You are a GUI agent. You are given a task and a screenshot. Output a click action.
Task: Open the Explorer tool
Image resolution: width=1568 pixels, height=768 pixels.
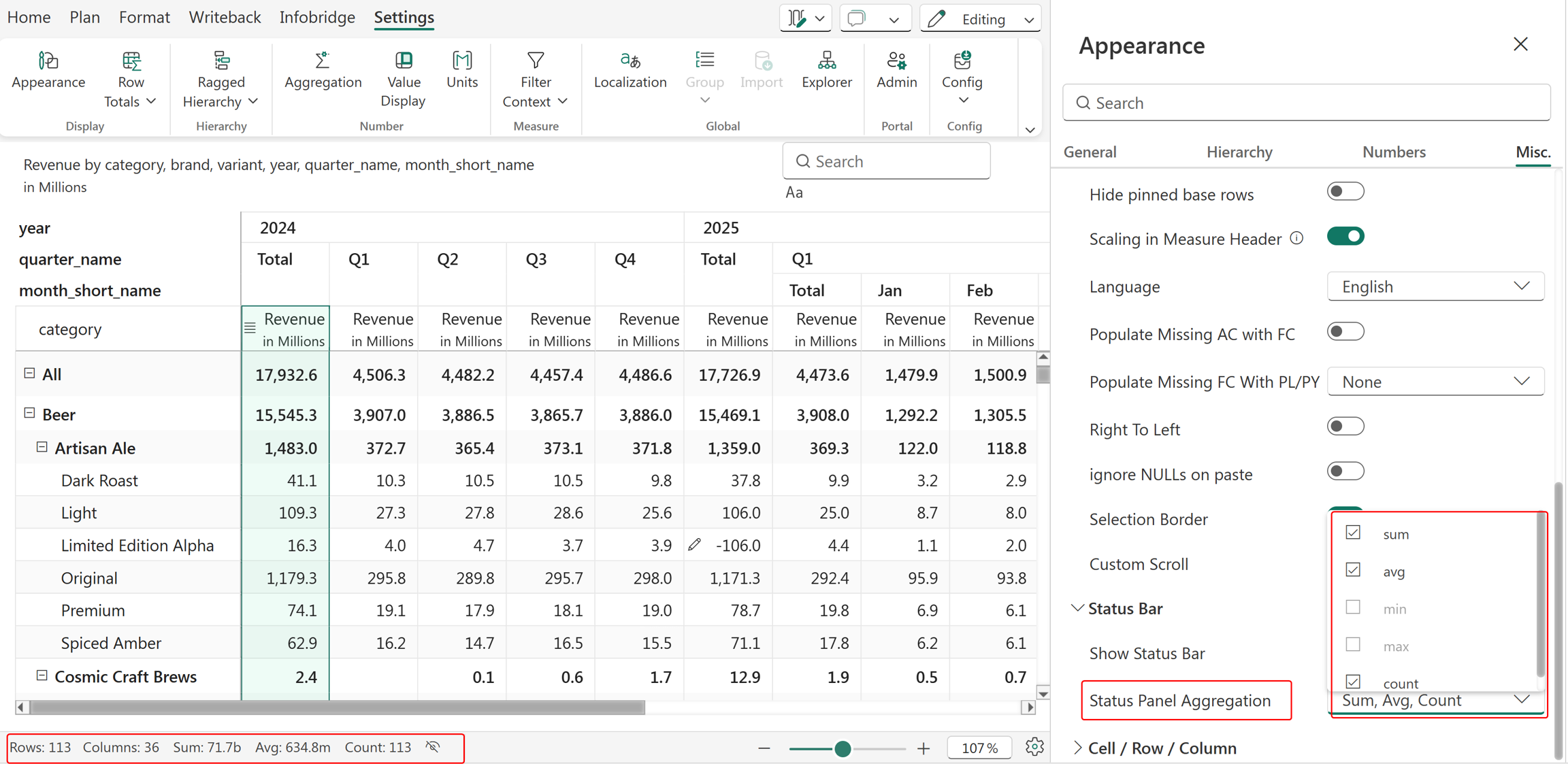coord(826,71)
